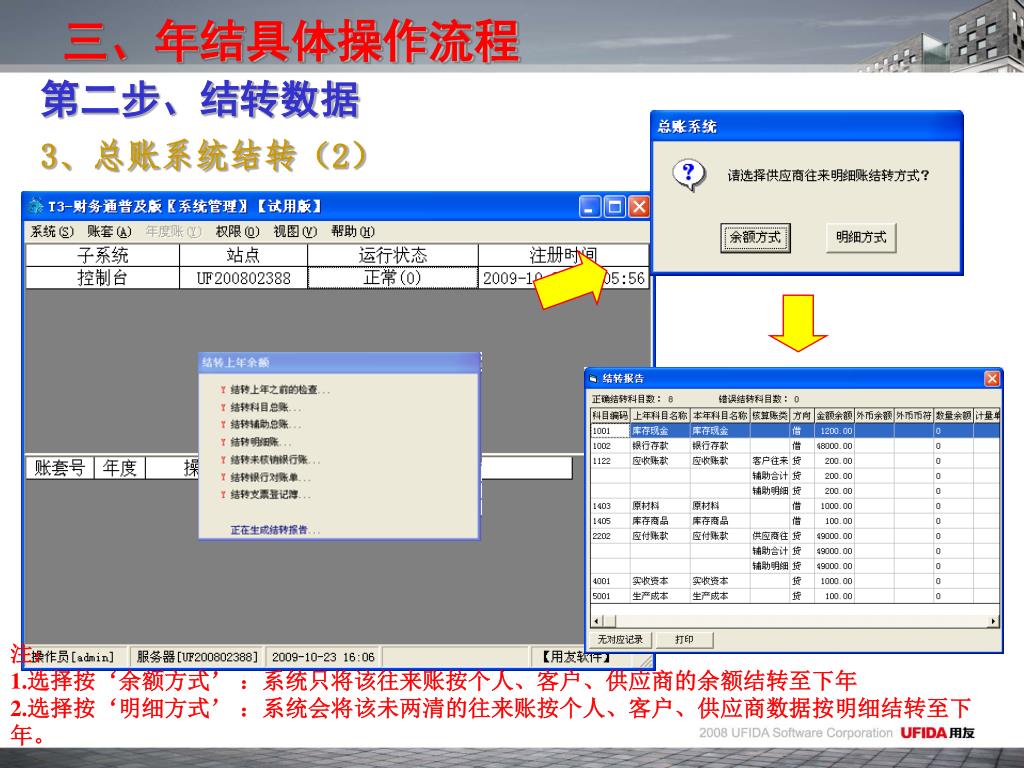Select row 2202 应付账款 in 结转报告

[x=795, y=536]
